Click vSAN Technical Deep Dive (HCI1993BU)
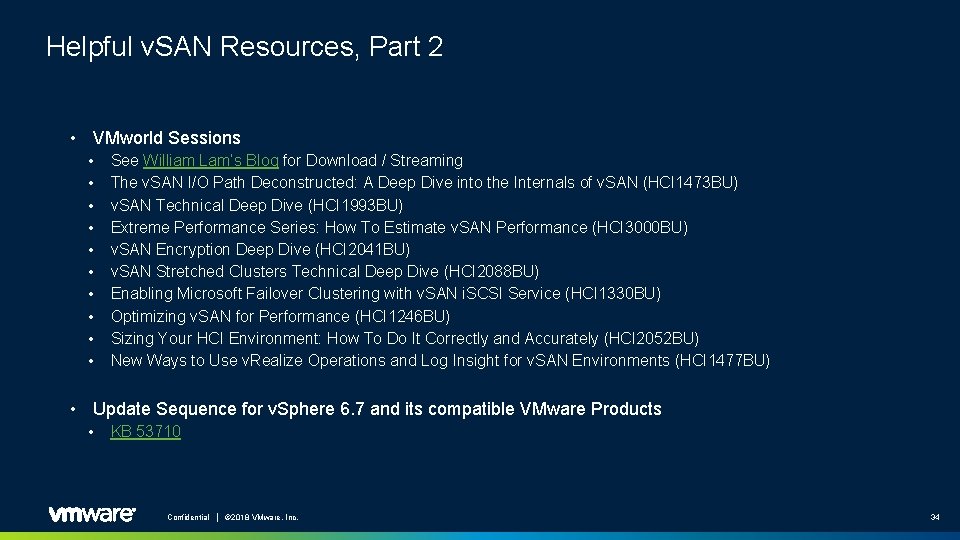 (x=257, y=205)
